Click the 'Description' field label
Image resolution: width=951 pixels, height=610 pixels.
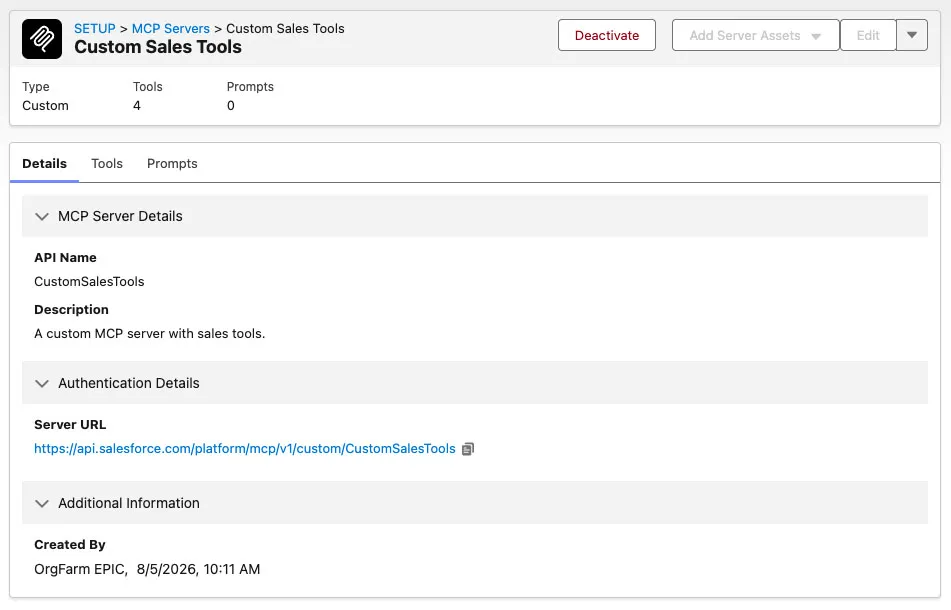[71, 310]
